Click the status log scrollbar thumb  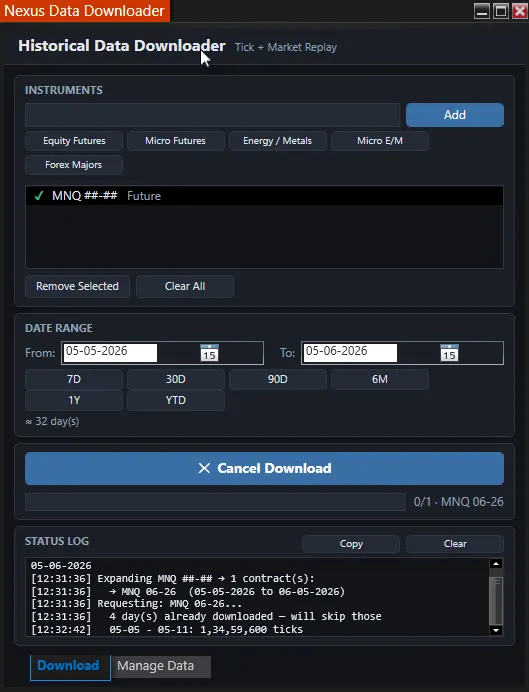click(x=496, y=600)
